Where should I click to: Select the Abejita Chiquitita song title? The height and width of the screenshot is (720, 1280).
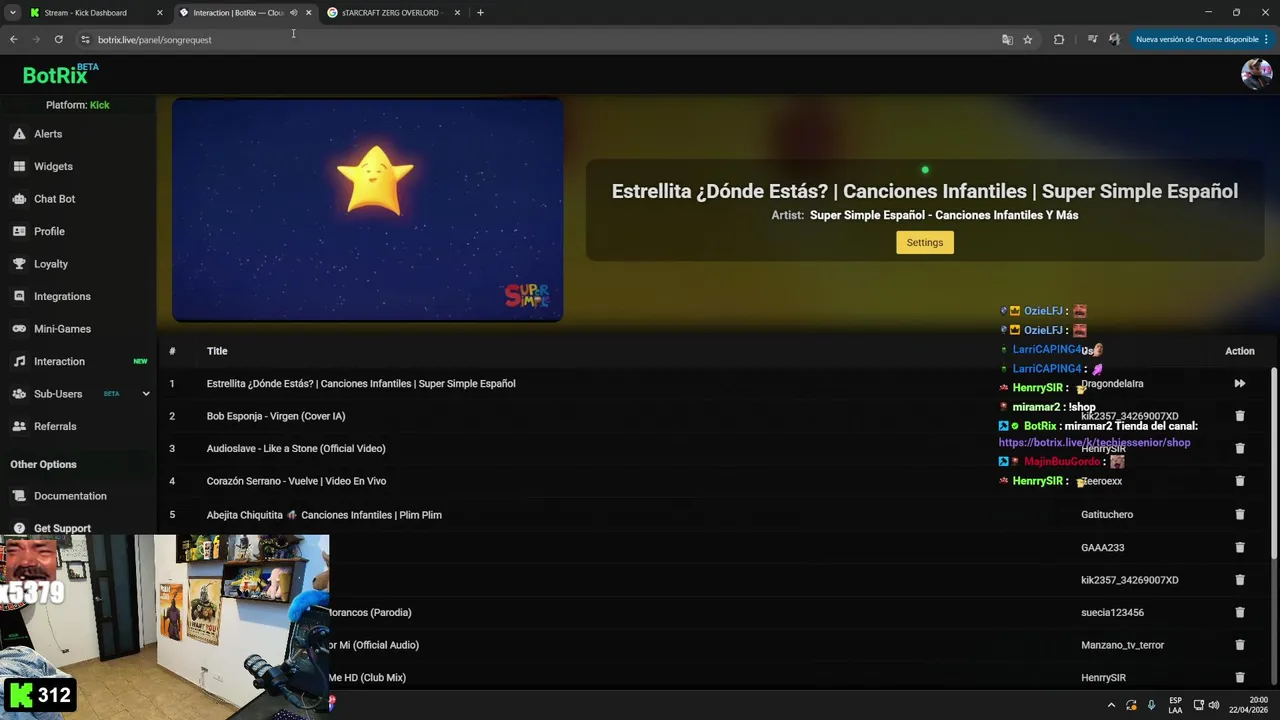[x=324, y=515]
